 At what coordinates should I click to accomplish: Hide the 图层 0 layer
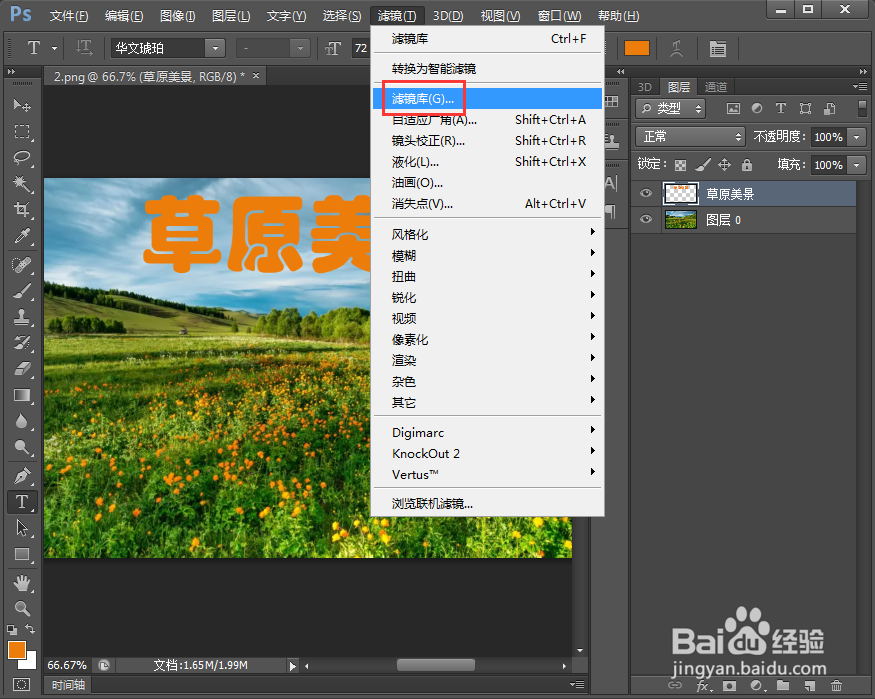click(646, 218)
